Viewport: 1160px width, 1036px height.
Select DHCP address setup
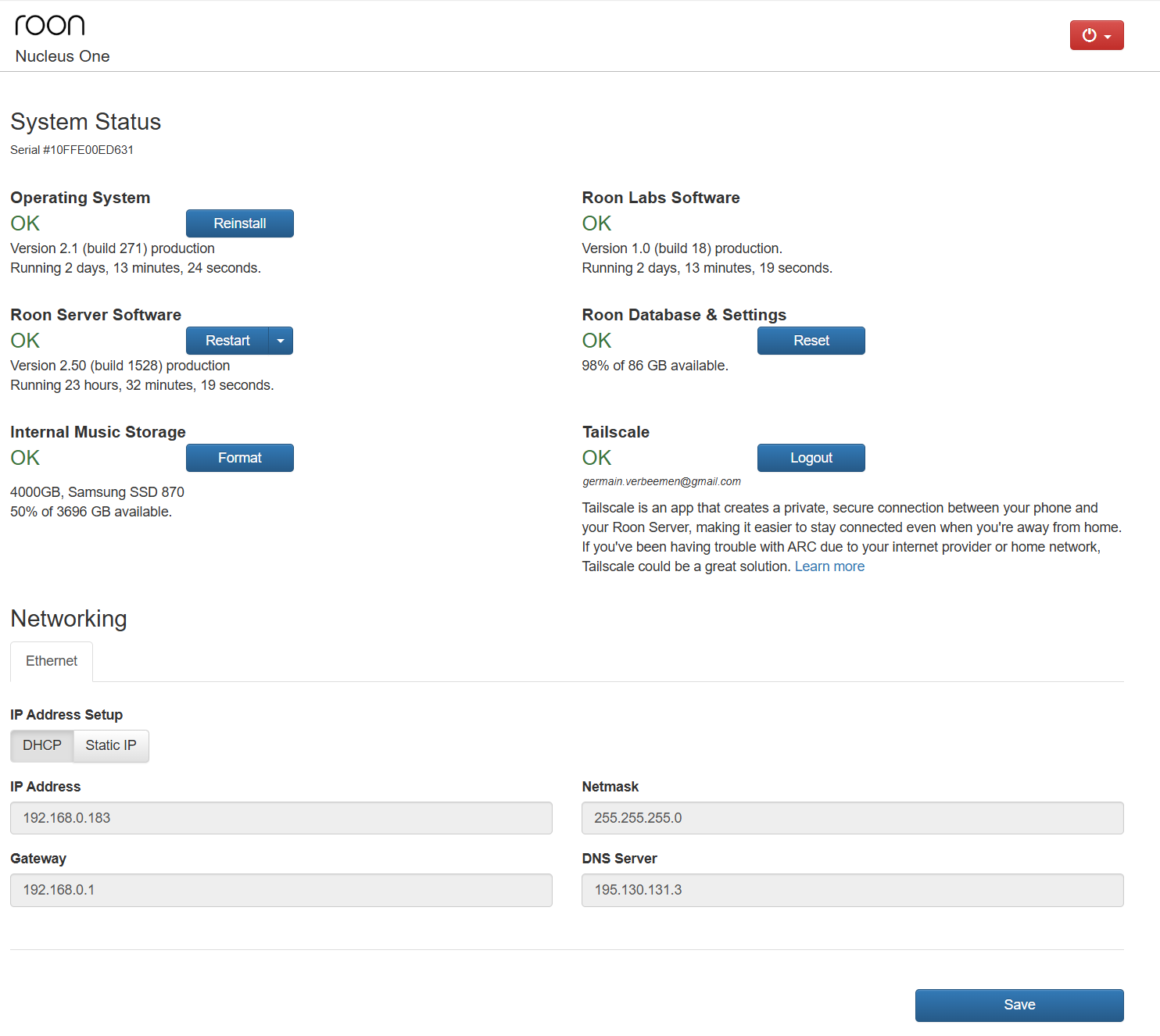42,745
